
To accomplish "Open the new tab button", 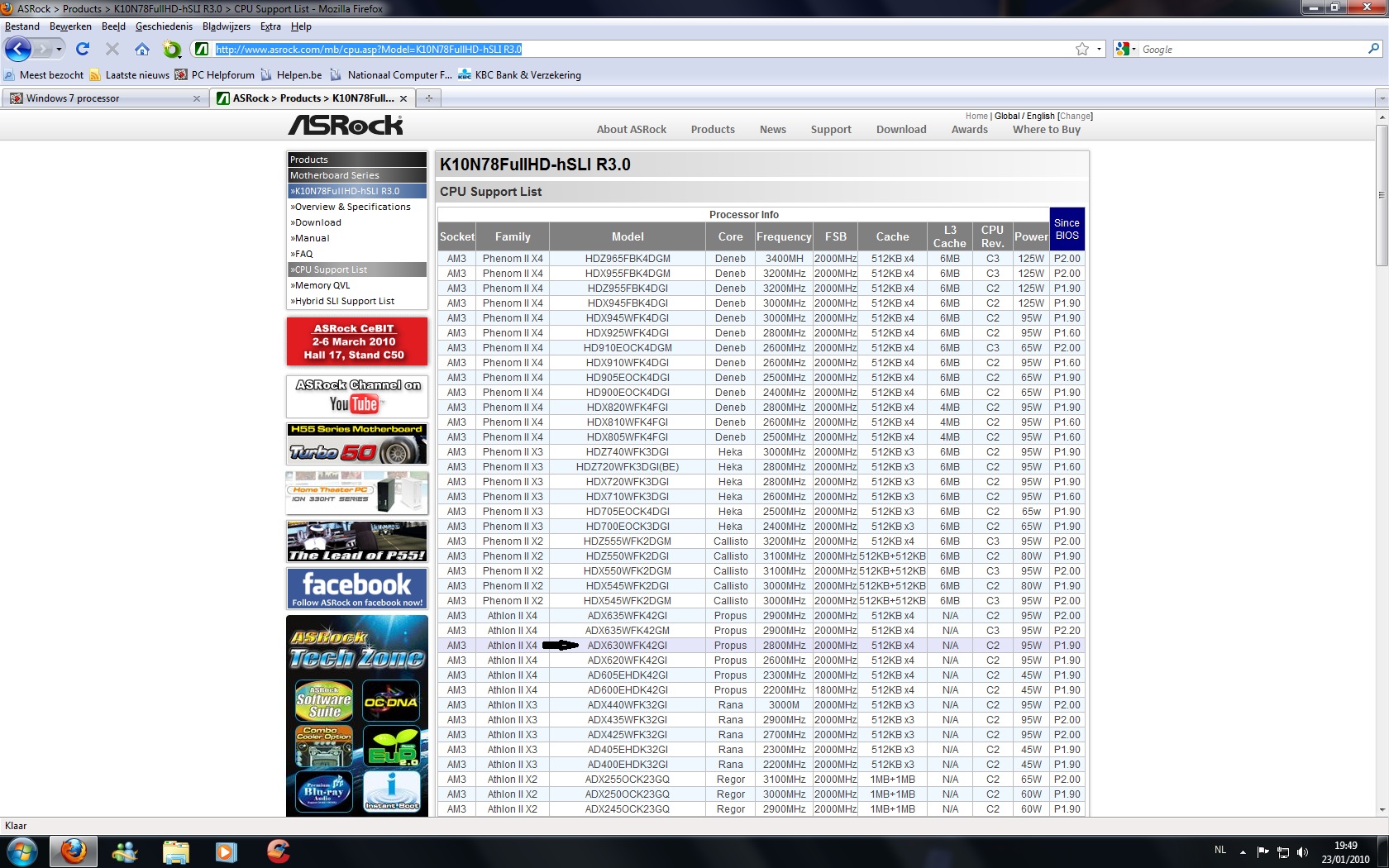I will 428,98.
